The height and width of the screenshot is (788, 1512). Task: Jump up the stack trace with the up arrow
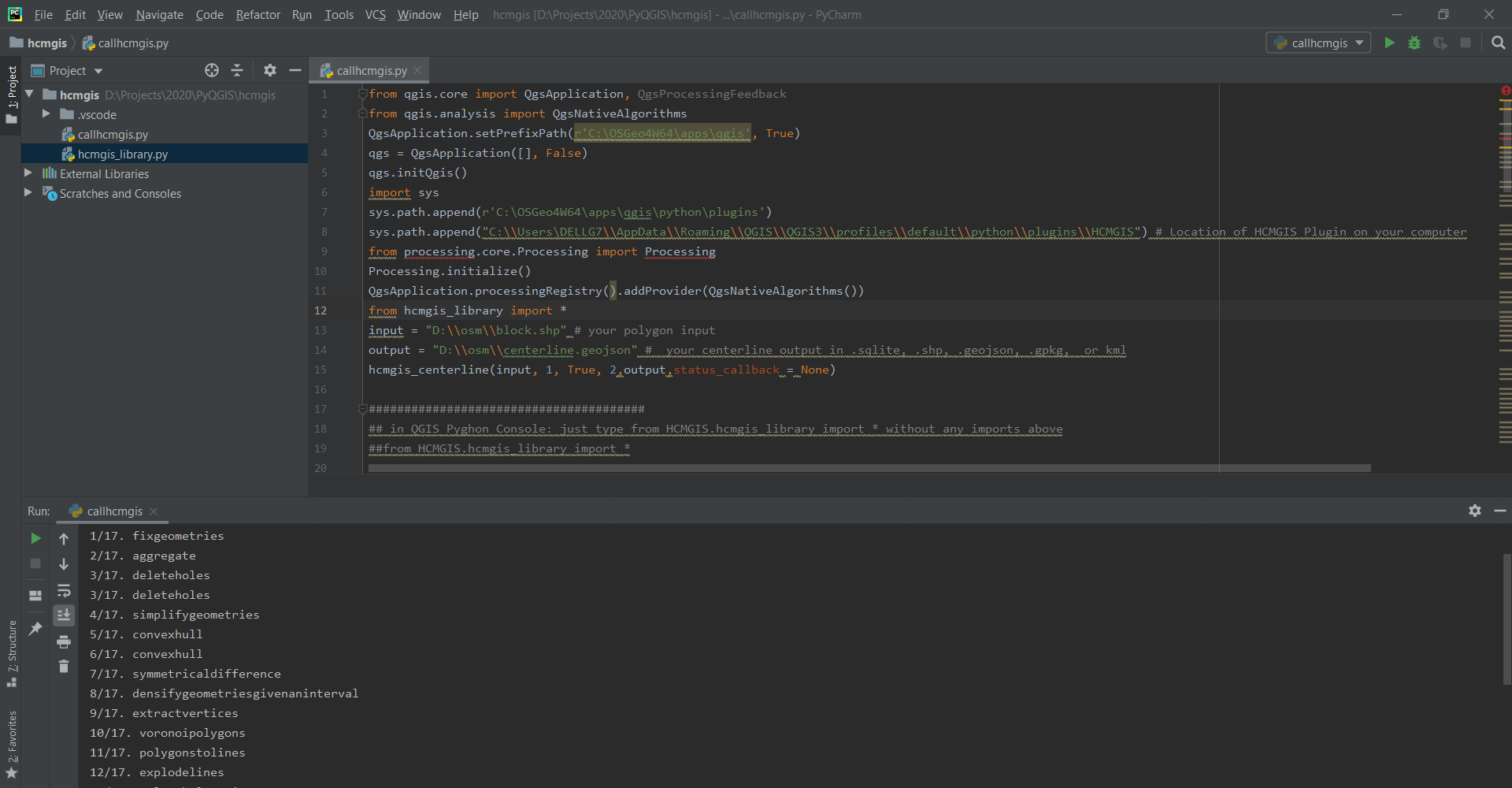tap(64, 539)
